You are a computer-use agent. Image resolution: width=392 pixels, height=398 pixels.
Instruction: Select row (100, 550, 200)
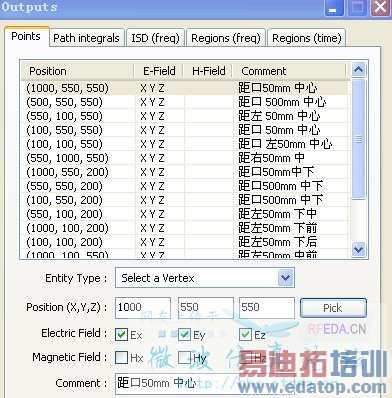click(185, 200)
